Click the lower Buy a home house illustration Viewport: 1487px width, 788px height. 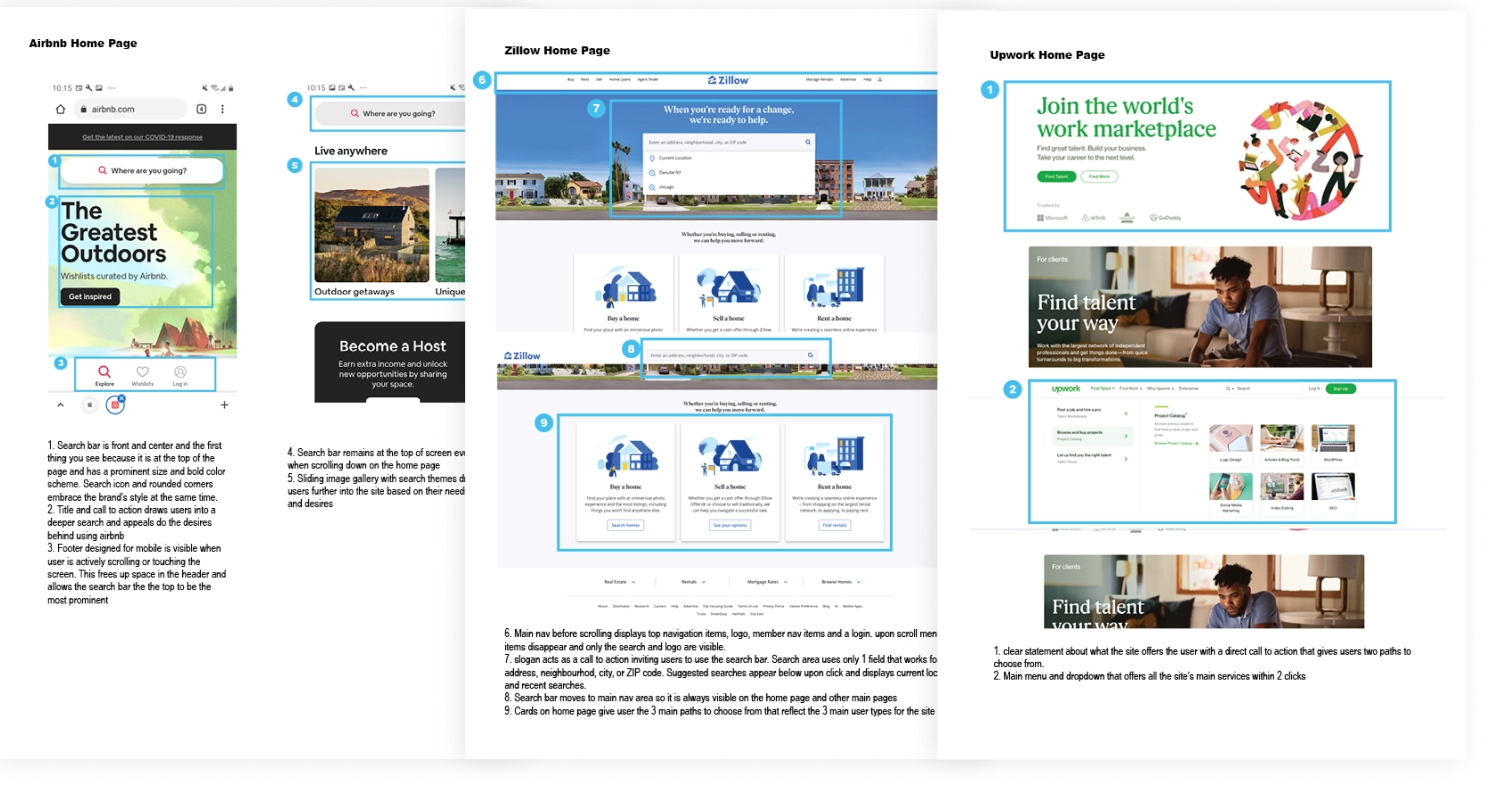coord(627,456)
